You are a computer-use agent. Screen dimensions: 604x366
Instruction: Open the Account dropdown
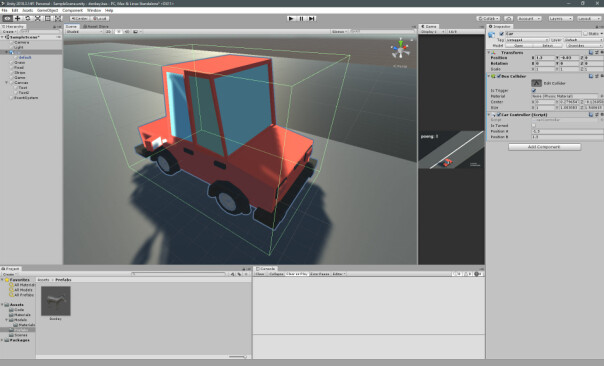(529, 18)
